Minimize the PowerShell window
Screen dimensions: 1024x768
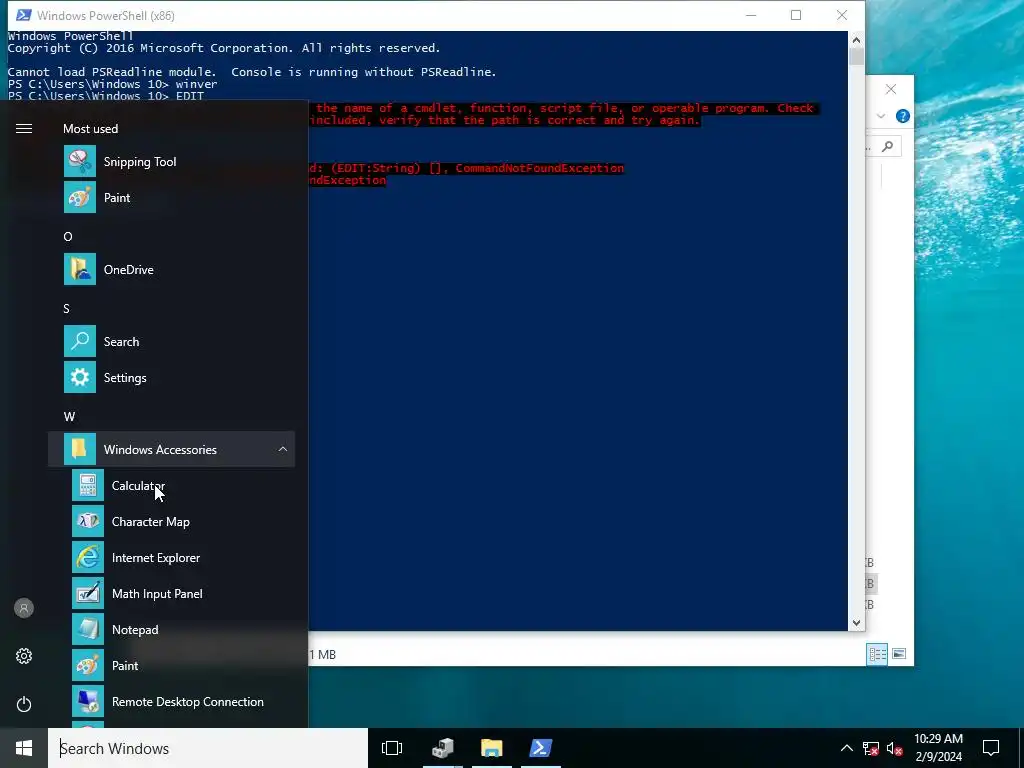[x=751, y=15]
